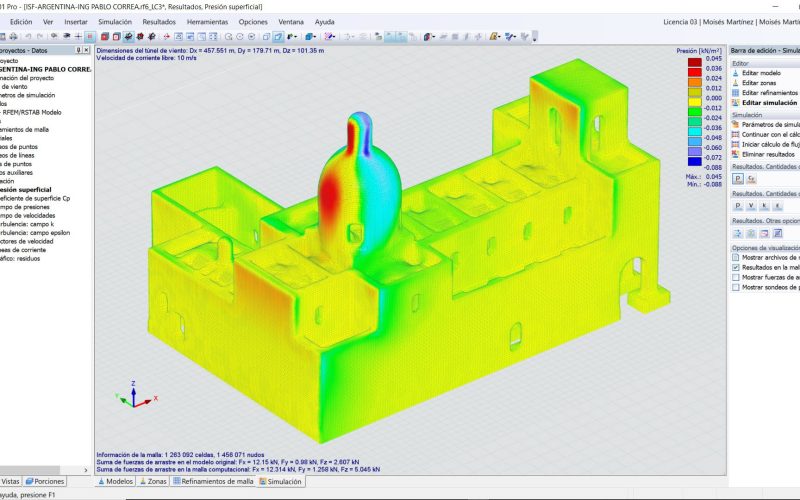
Task: Click the redo arrow in the toolbar
Action: [40, 37]
